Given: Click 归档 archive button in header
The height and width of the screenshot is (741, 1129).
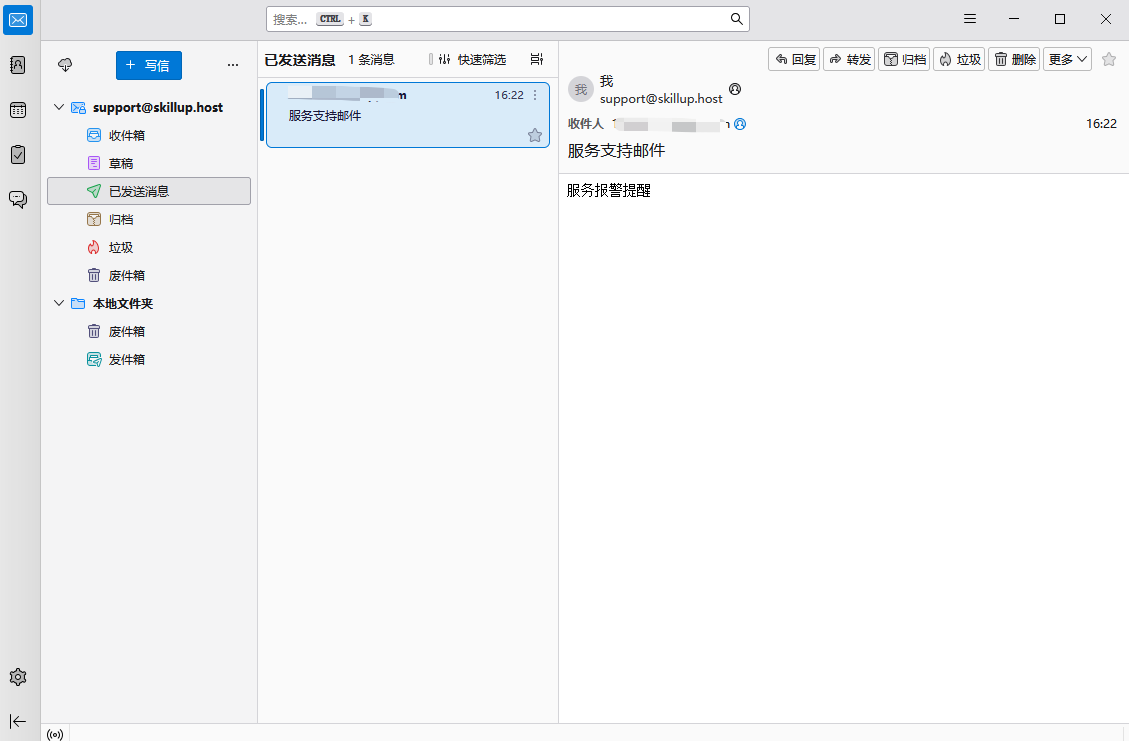Looking at the screenshot, I should [x=904, y=60].
